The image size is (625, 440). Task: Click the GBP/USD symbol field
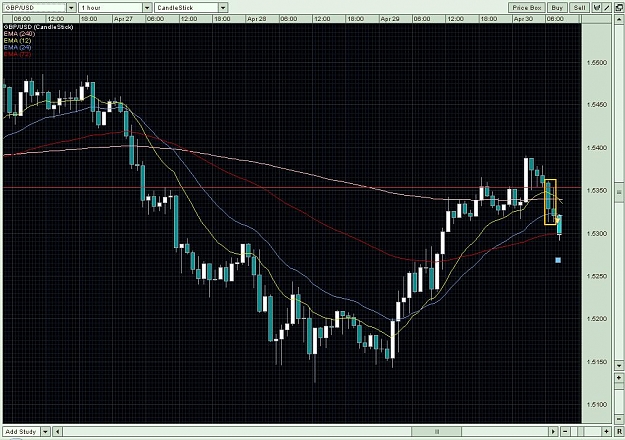pyautogui.click(x=34, y=8)
